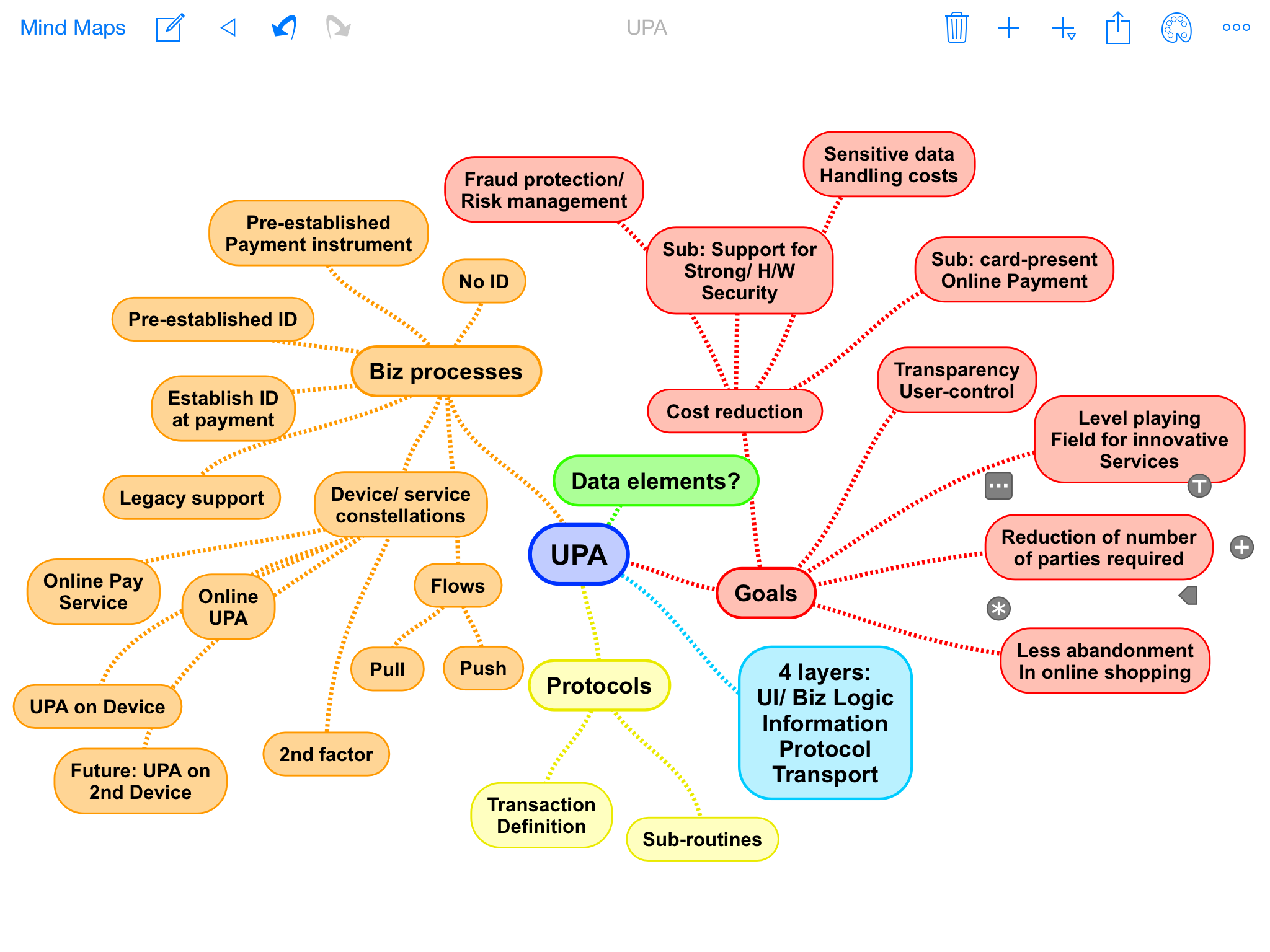
Task: Click the UPA document title
Action: point(646,28)
